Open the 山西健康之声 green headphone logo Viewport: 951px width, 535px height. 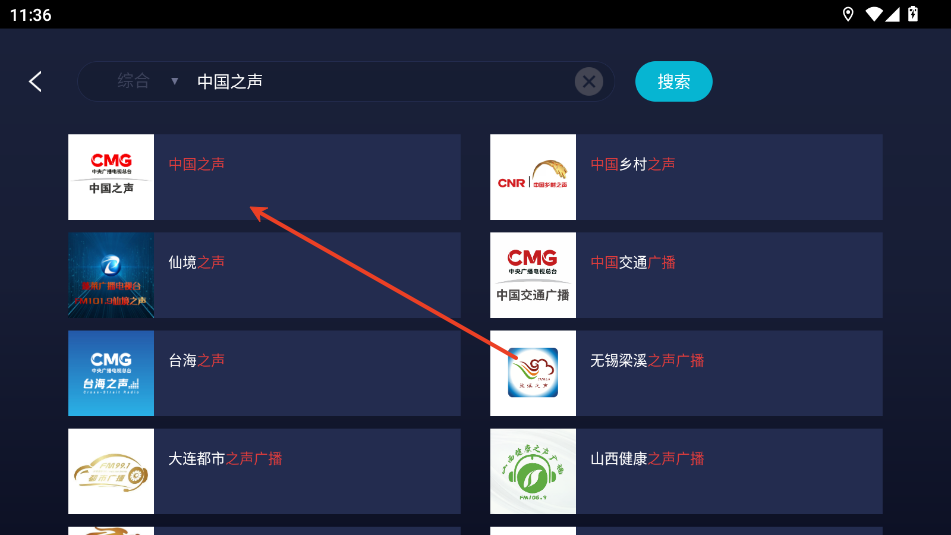pyautogui.click(x=533, y=471)
